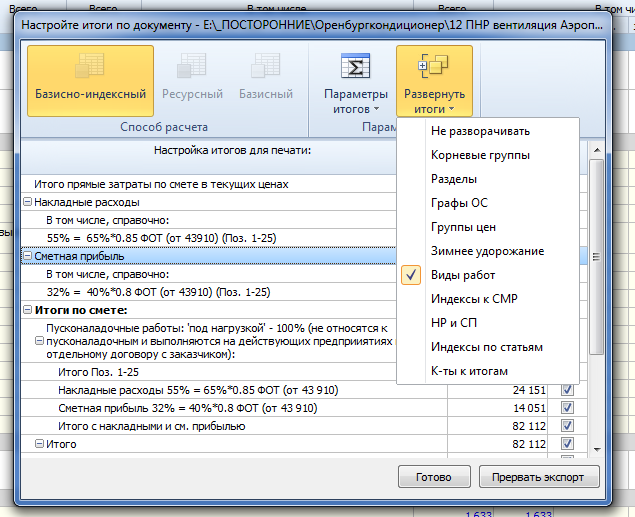Click the 24 151 value cell
The height and width of the screenshot is (517, 635).
coord(497,390)
